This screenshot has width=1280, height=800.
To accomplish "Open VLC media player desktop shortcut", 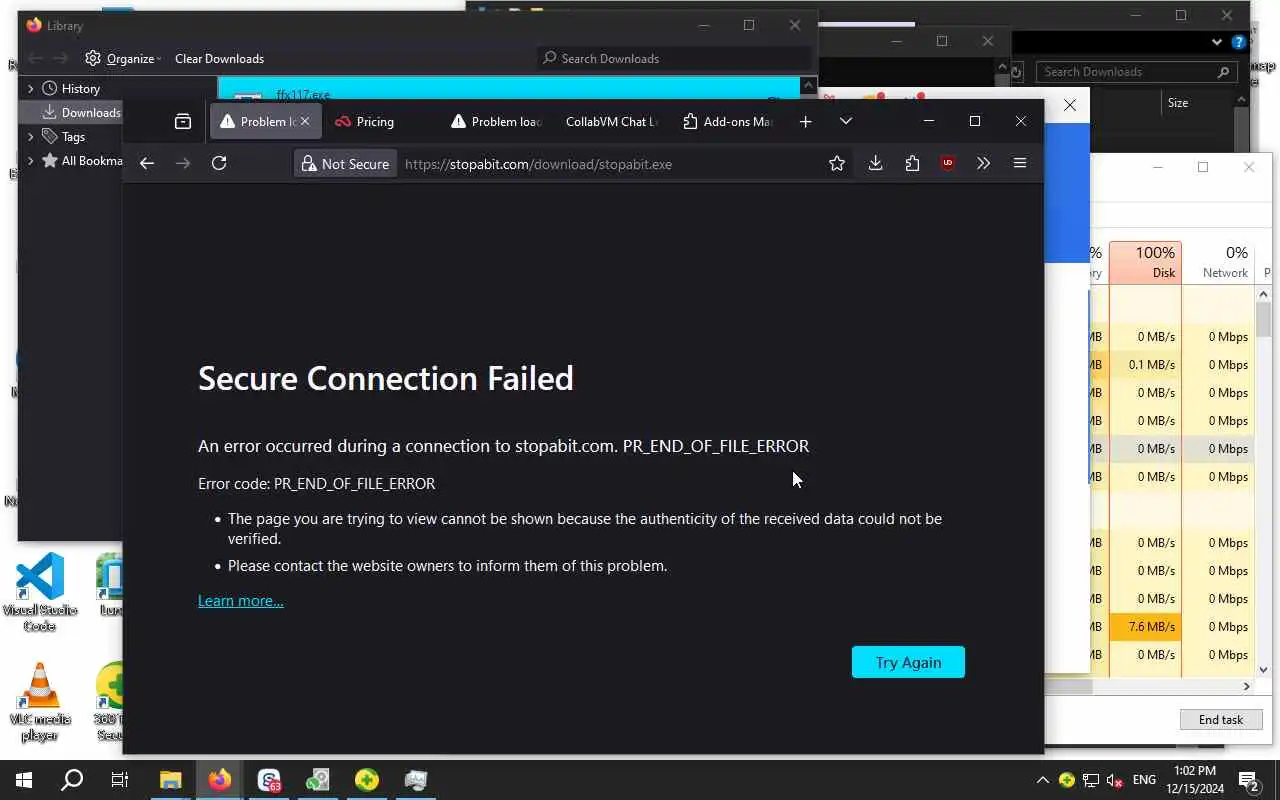I will [40, 702].
